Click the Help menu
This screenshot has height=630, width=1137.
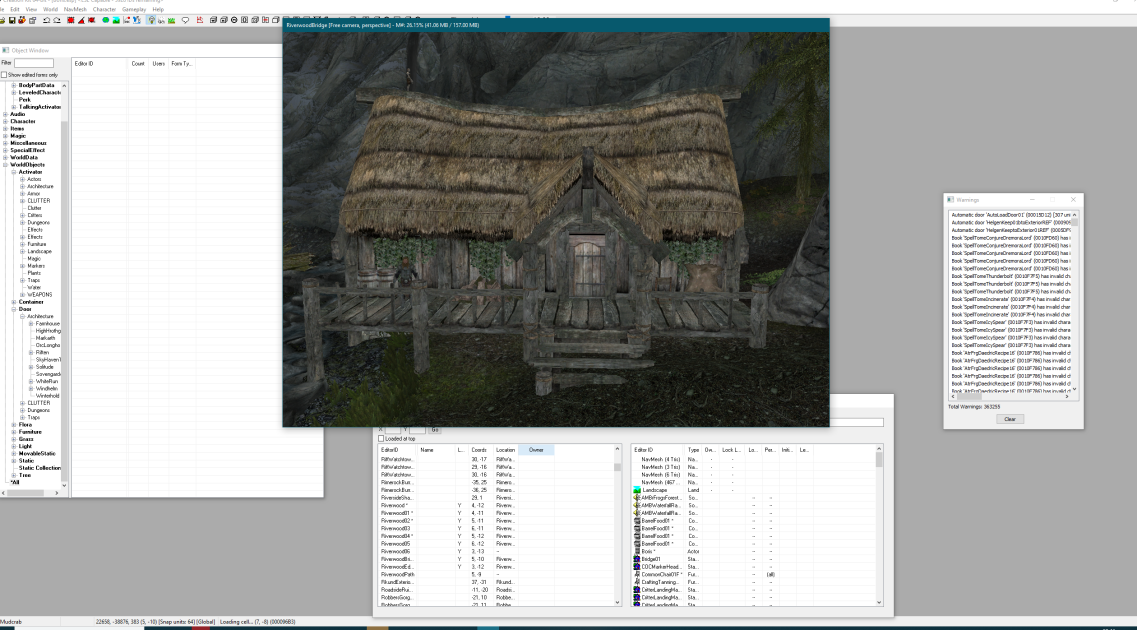pyautogui.click(x=158, y=9)
